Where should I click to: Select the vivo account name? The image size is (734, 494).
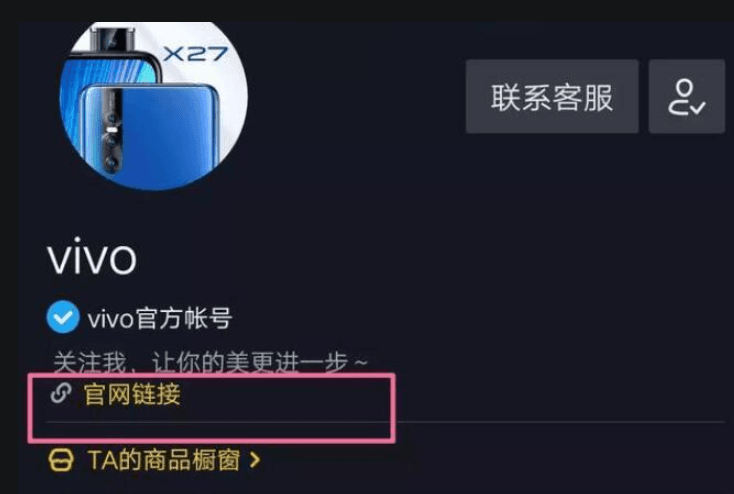92,256
